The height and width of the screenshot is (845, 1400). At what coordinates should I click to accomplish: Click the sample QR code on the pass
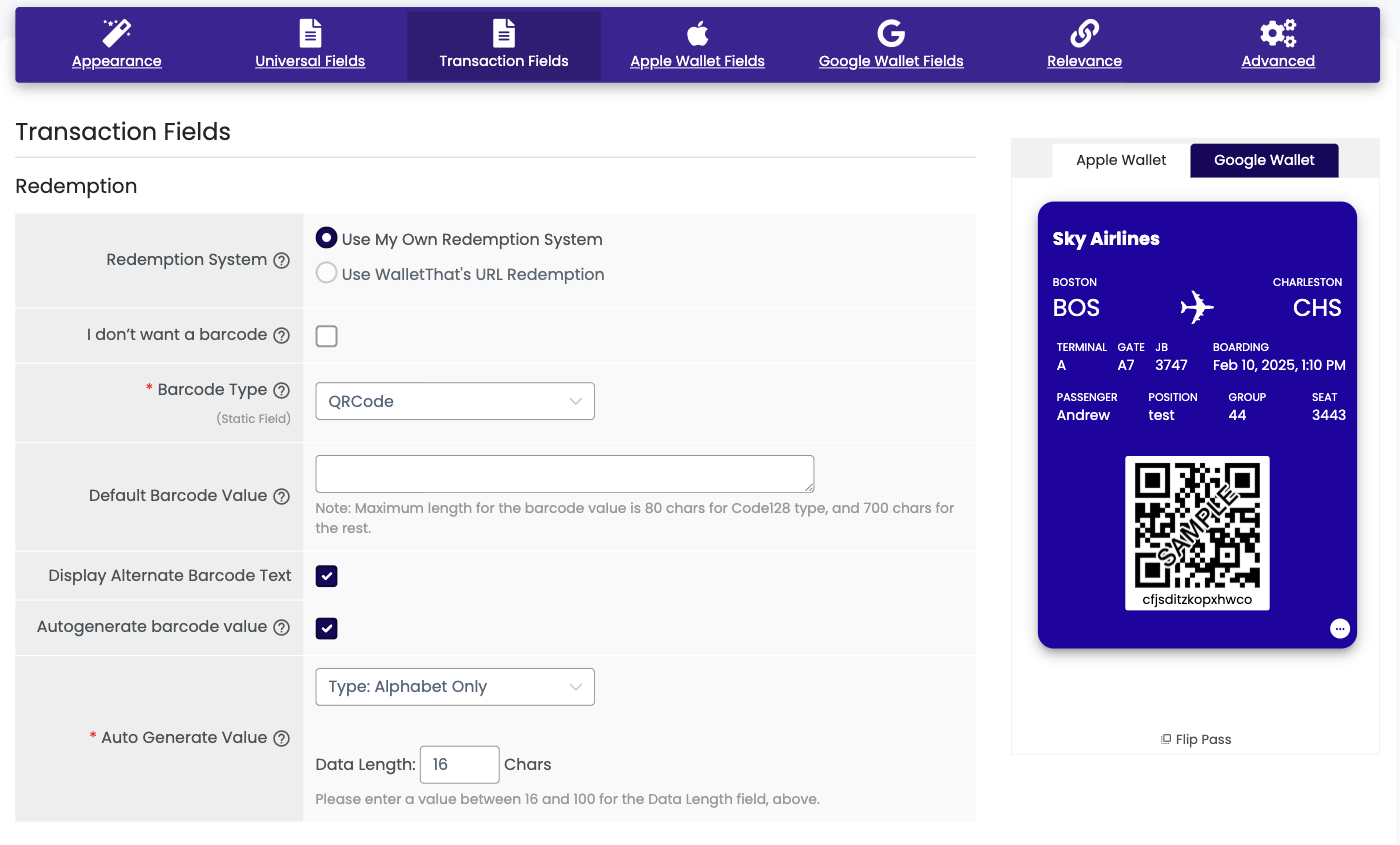click(x=1197, y=524)
